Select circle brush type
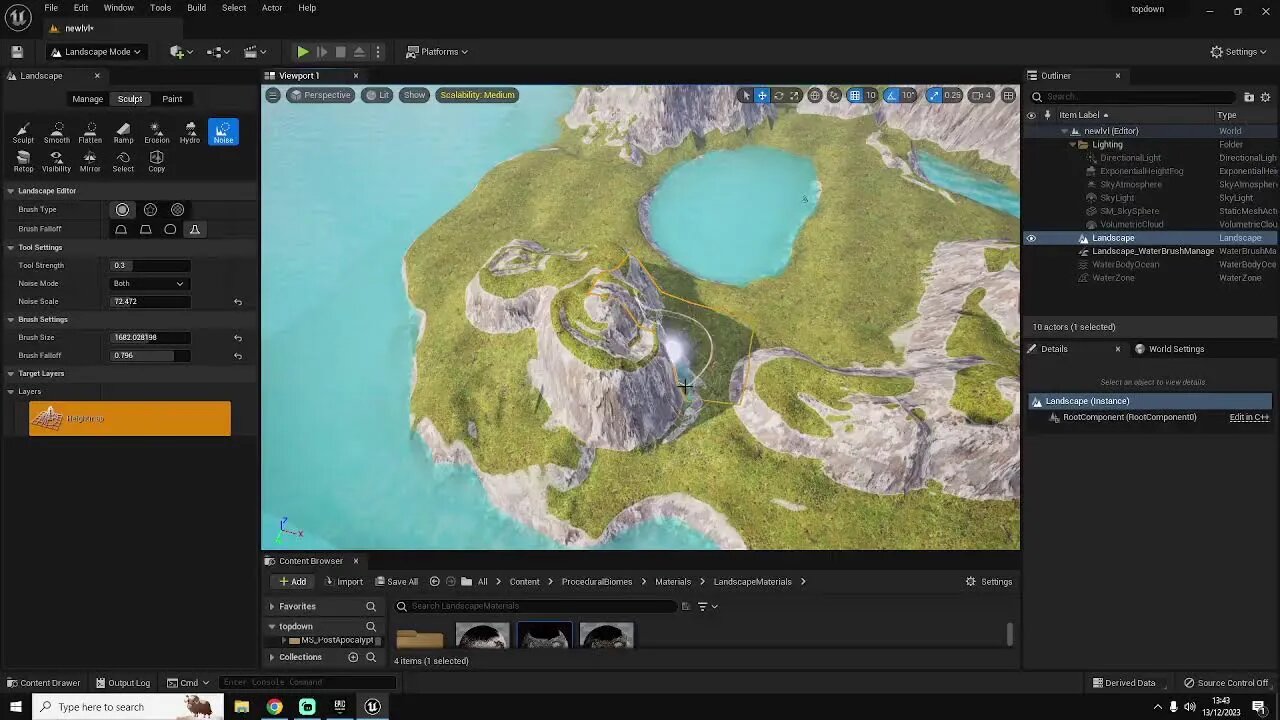Viewport: 1280px width, 720px height. [x=122, y=210]
